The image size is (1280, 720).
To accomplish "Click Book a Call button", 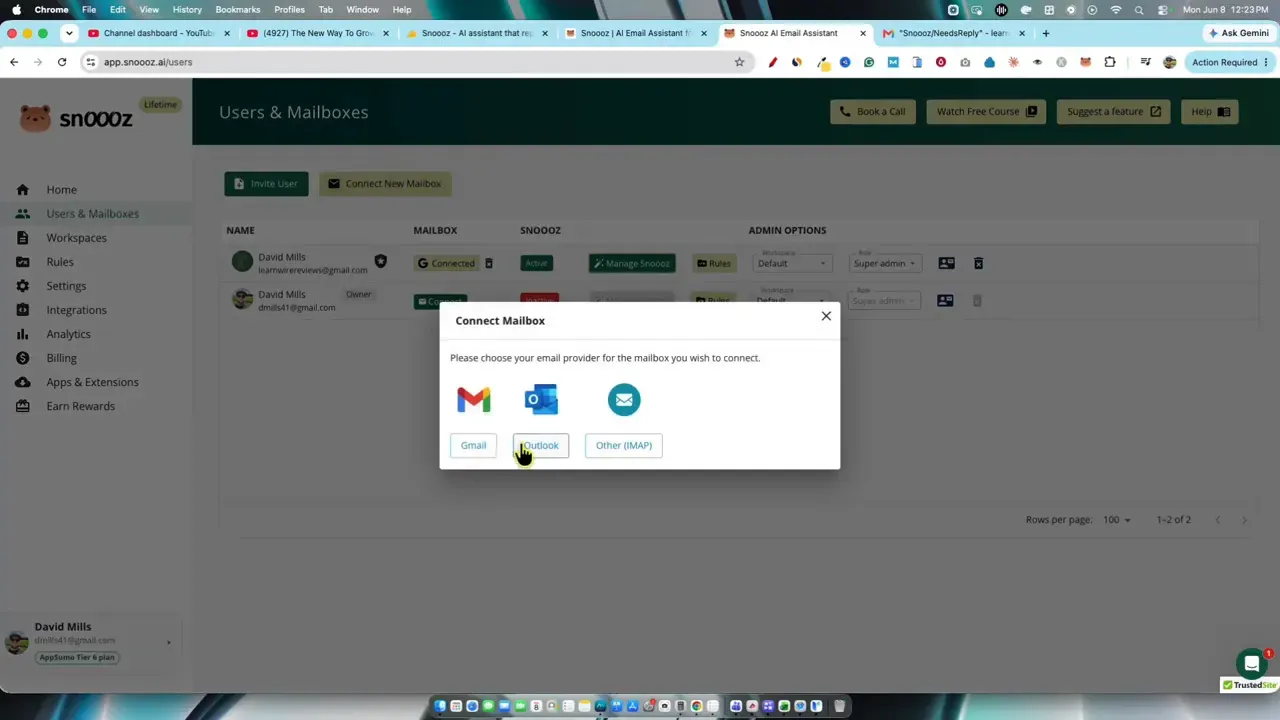I will click(x=872, y=112).
